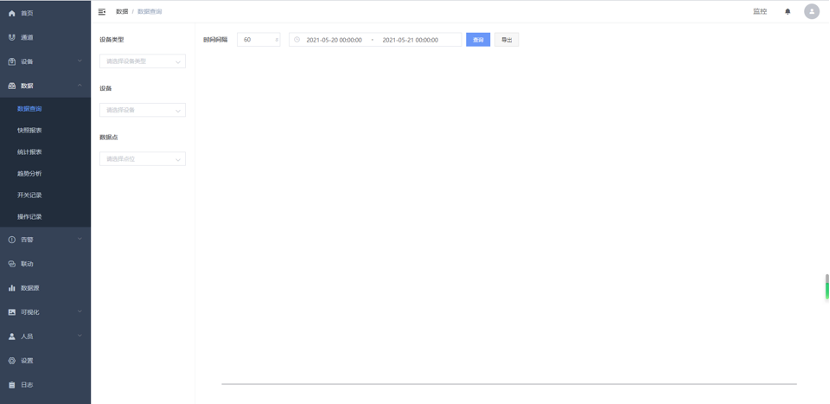Open the 请选择设备类型 dropdown
830x404 pixels.
click(142, 61)
